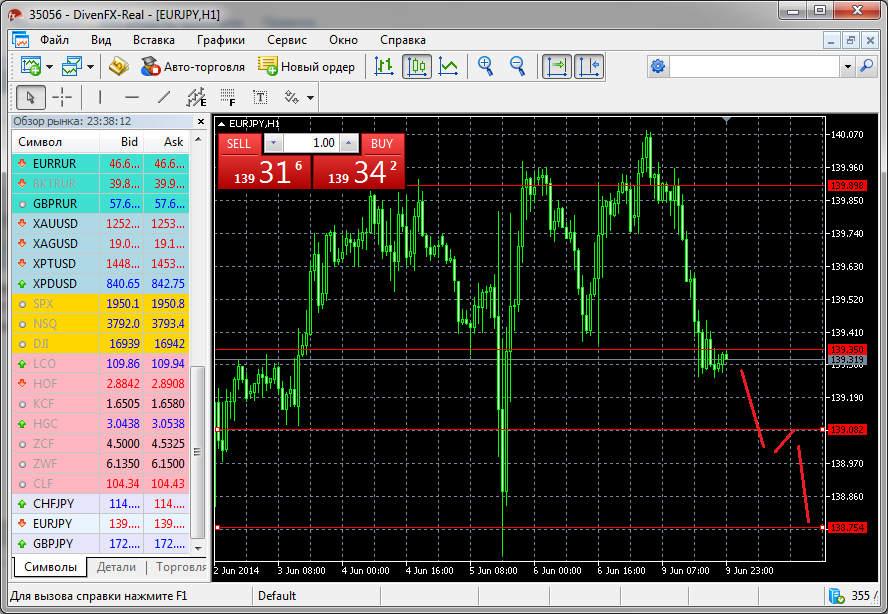Increase trade volume arrow
888x614 pixels.
click(349, 143)
